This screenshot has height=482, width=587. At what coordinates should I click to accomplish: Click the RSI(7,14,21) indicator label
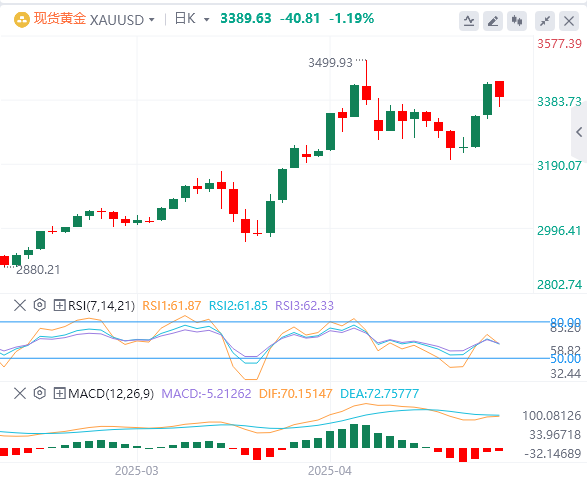101,306
